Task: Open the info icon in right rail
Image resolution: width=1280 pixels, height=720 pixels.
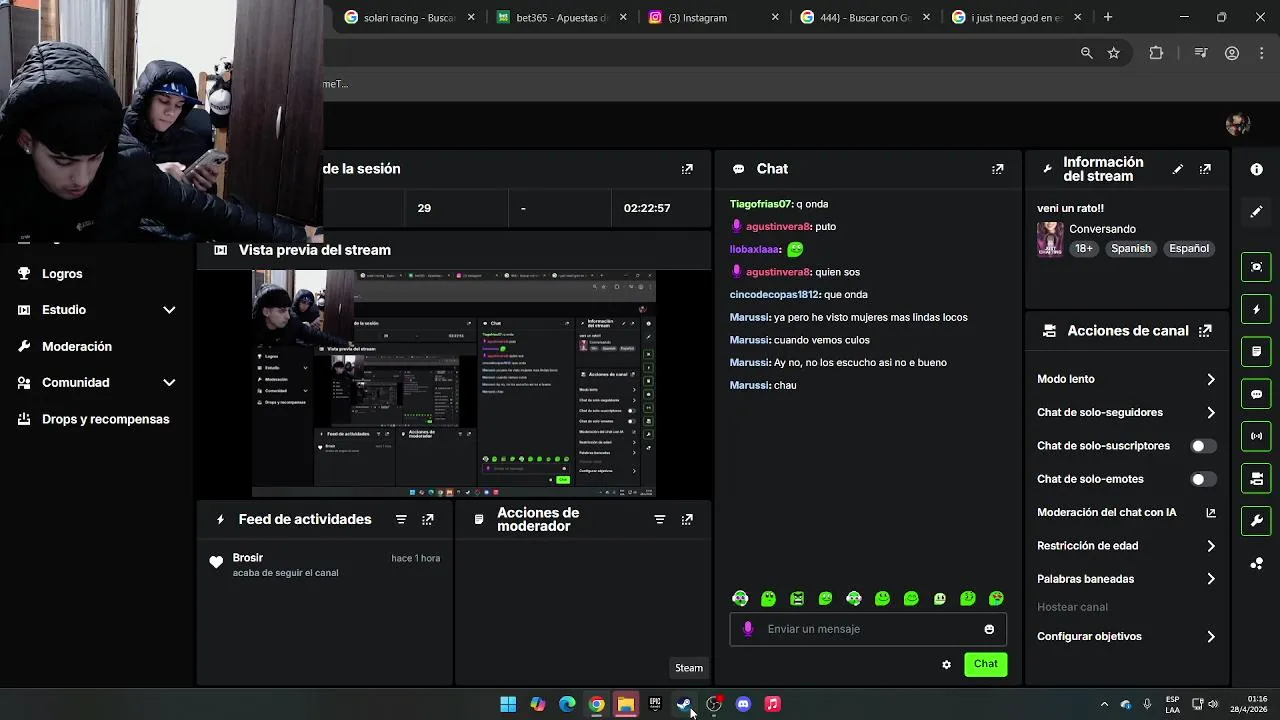Action: (x=1257, y=170)
